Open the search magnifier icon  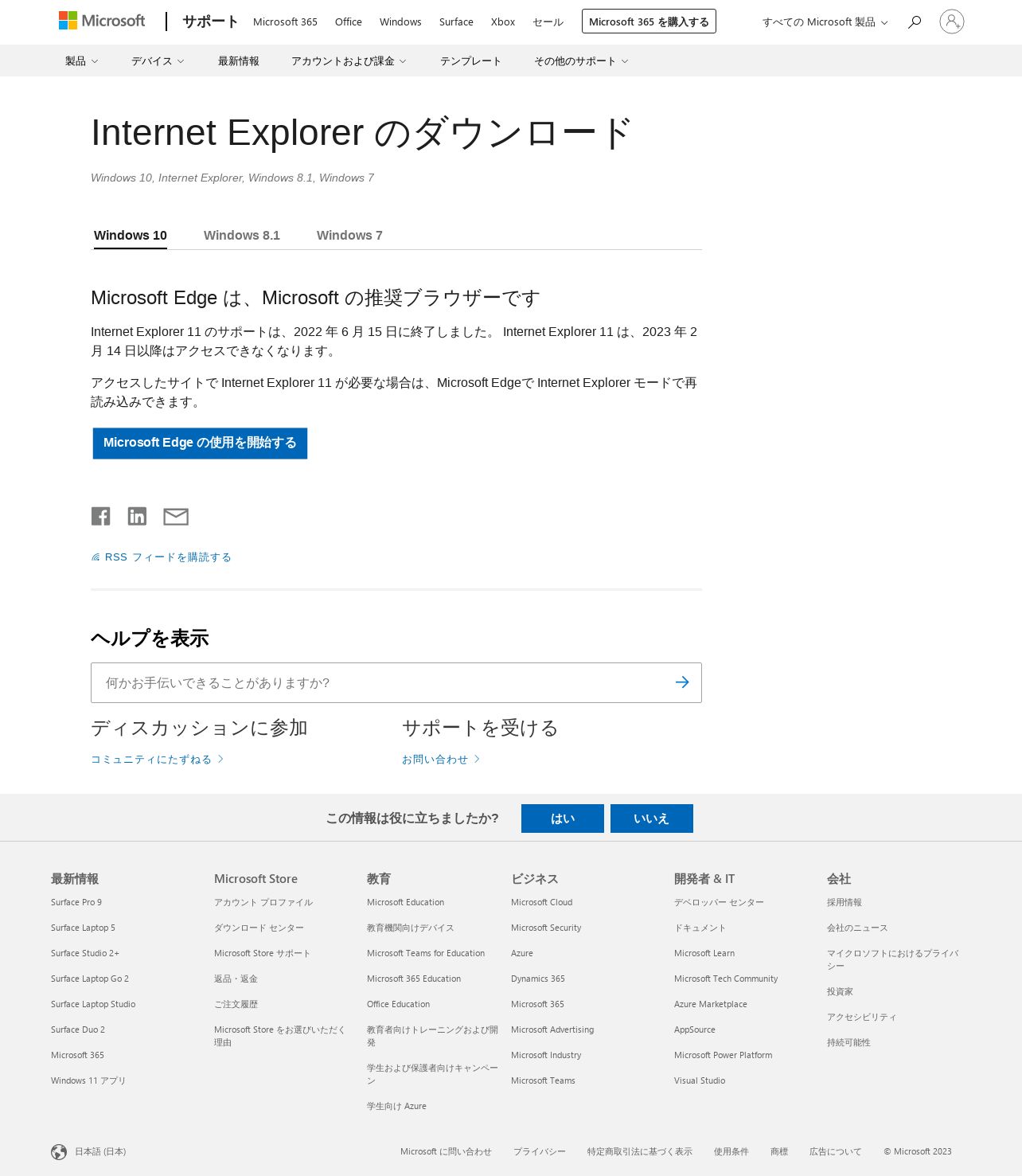[x=915, y=21]
